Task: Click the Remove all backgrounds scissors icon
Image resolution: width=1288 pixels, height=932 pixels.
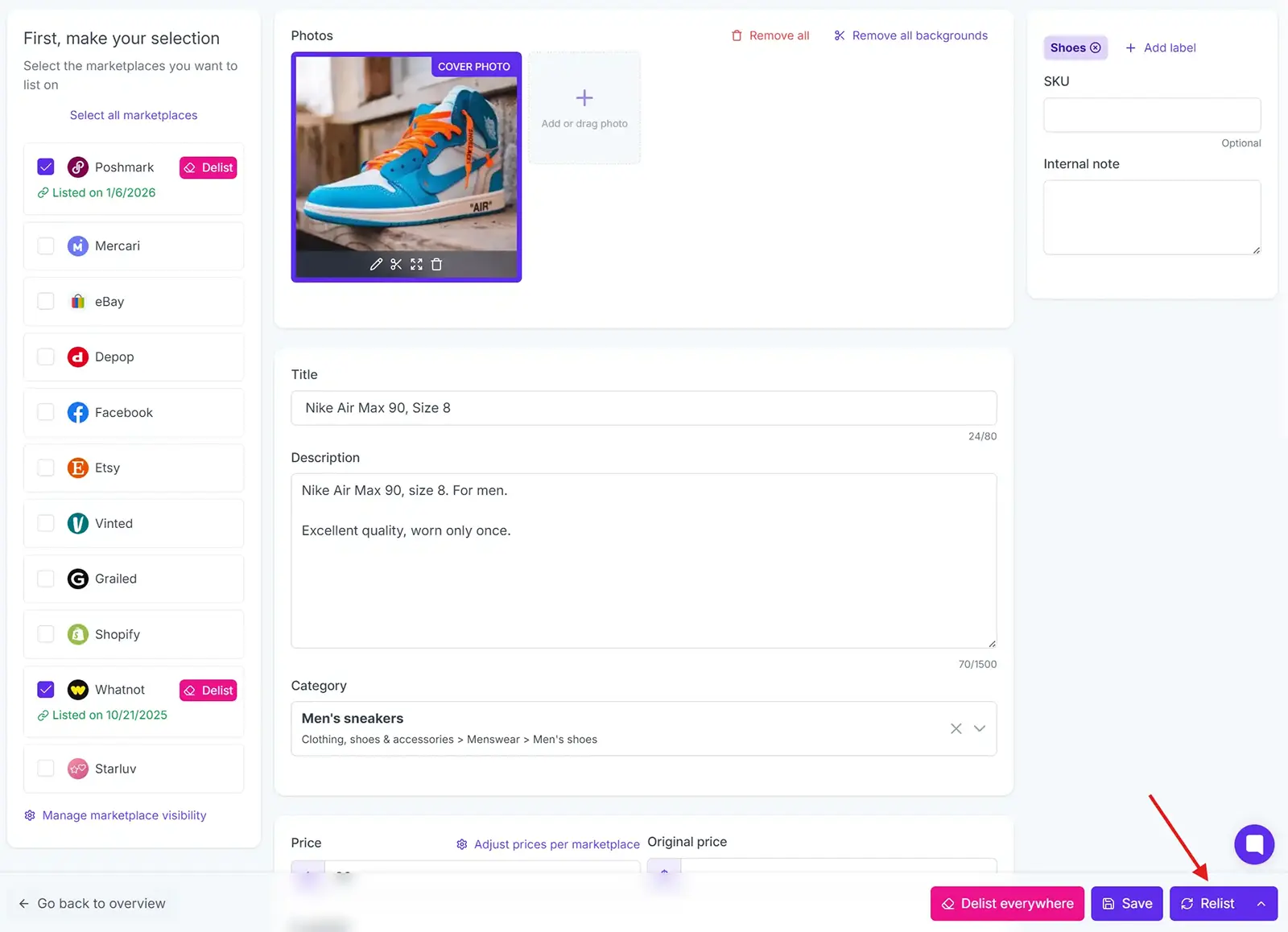Action: click(840, 35)
